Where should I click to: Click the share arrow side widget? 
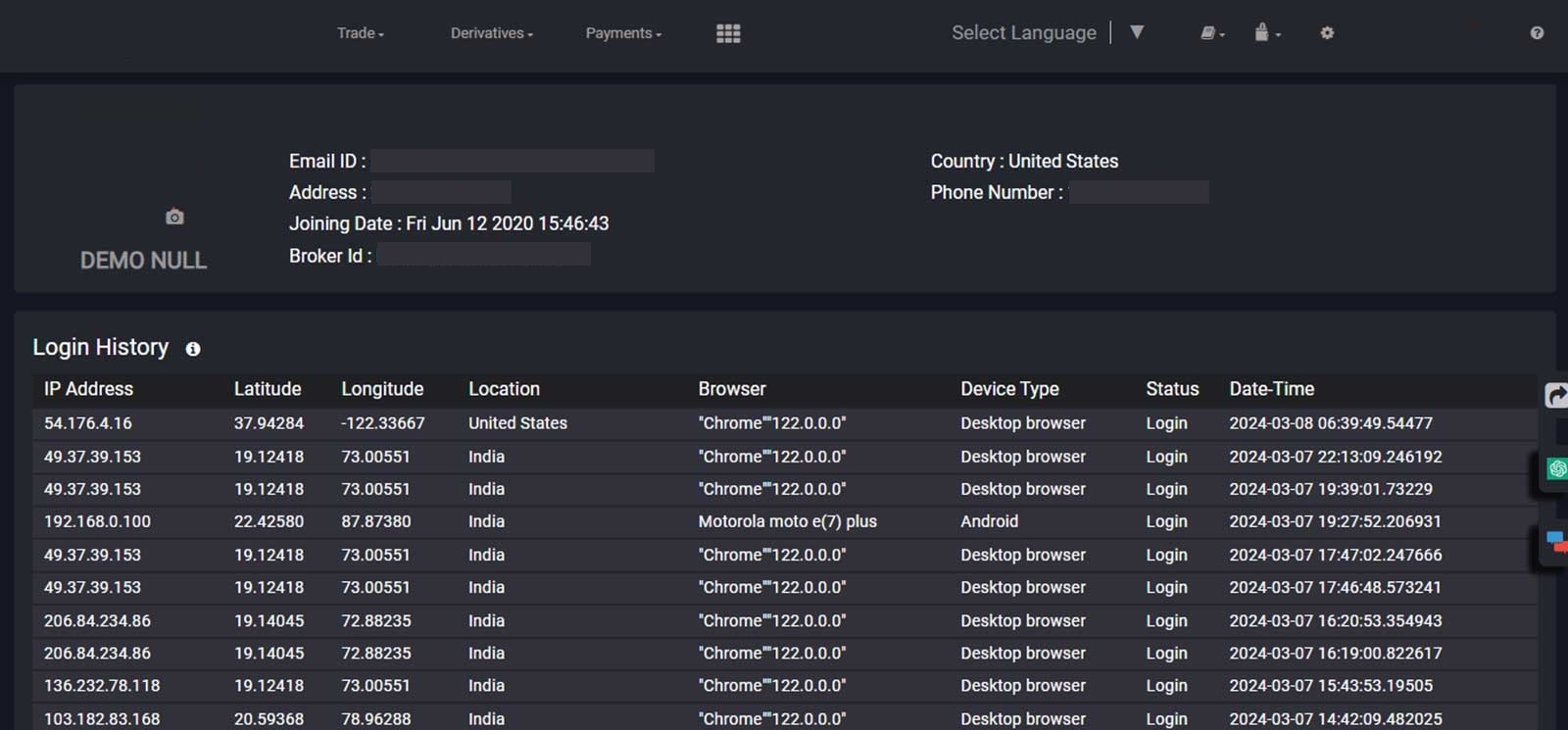click(1555, 395)
